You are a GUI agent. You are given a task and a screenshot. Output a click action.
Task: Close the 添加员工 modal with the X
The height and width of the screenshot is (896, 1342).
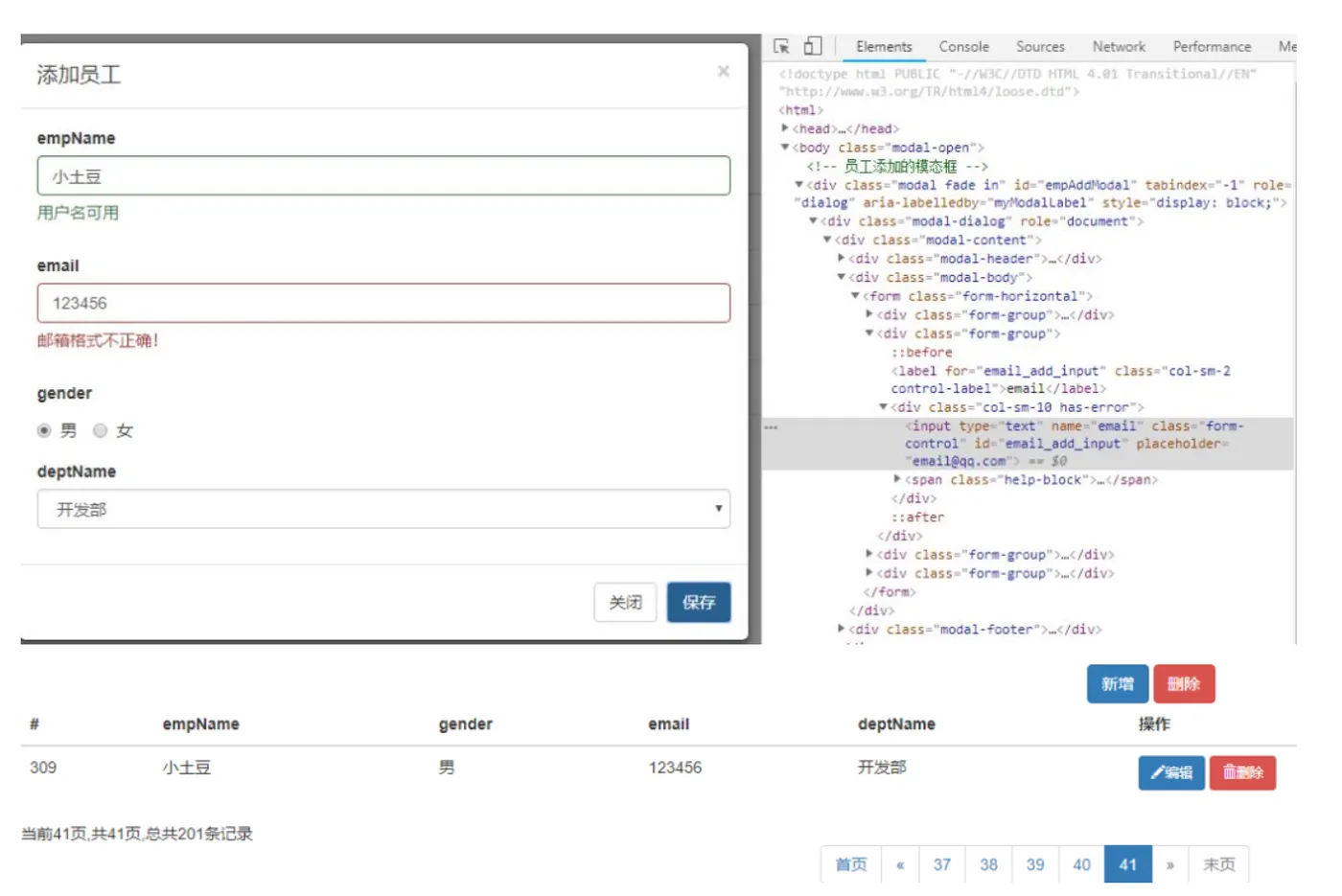(x=724, y=71)
